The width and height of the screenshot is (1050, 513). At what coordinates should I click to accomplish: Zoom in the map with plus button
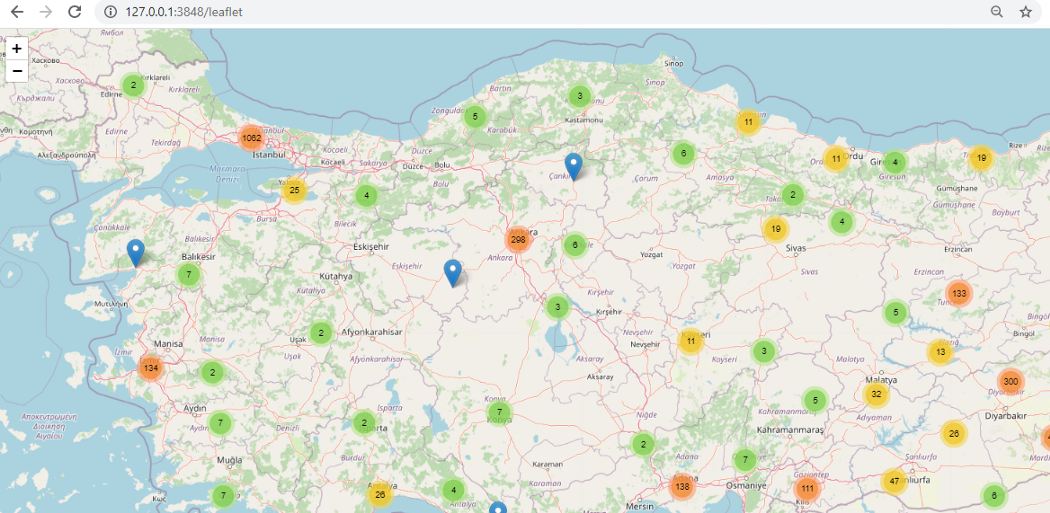click(x=17, y=48)
